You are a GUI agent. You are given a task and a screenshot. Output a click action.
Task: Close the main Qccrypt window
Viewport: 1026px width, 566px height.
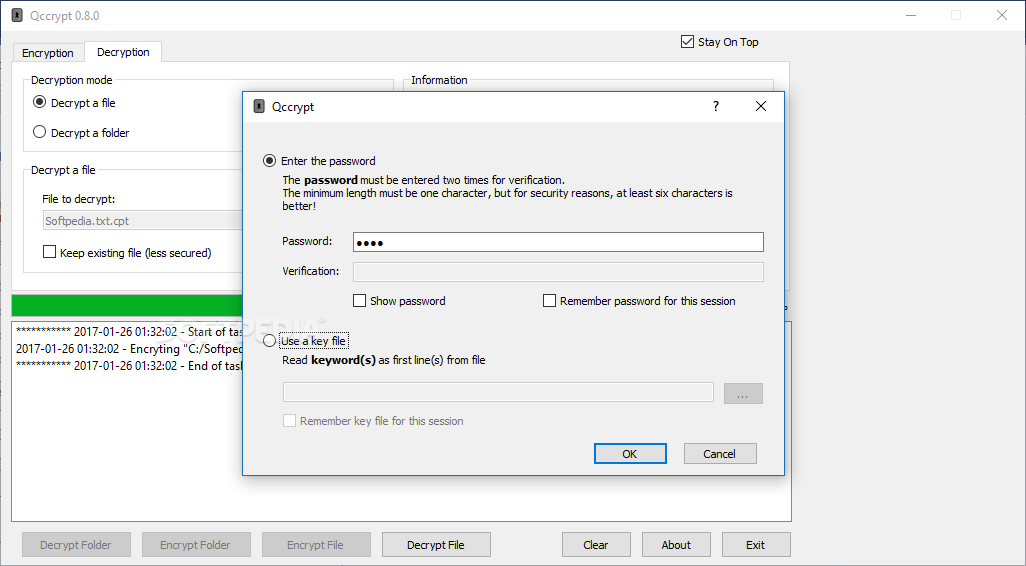tap(1002, 15)
